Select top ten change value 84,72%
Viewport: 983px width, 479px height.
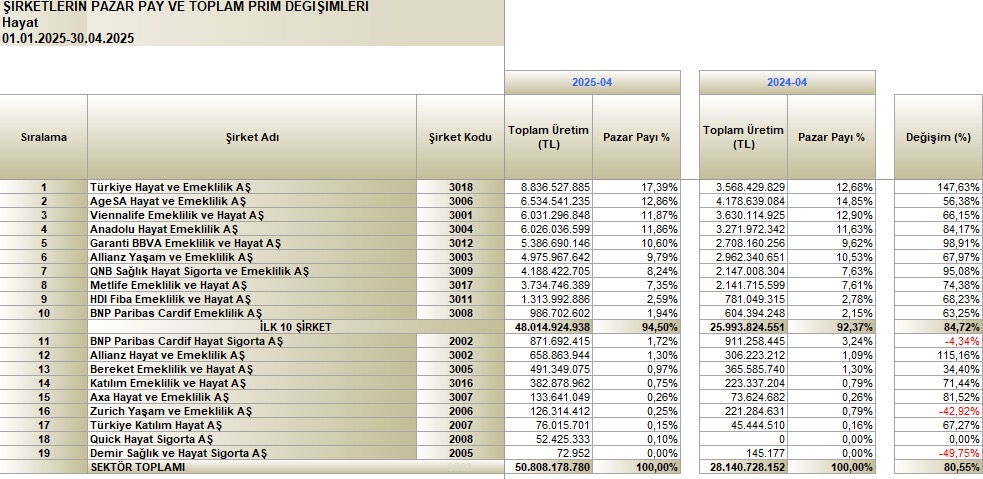(x=938, y=327)
